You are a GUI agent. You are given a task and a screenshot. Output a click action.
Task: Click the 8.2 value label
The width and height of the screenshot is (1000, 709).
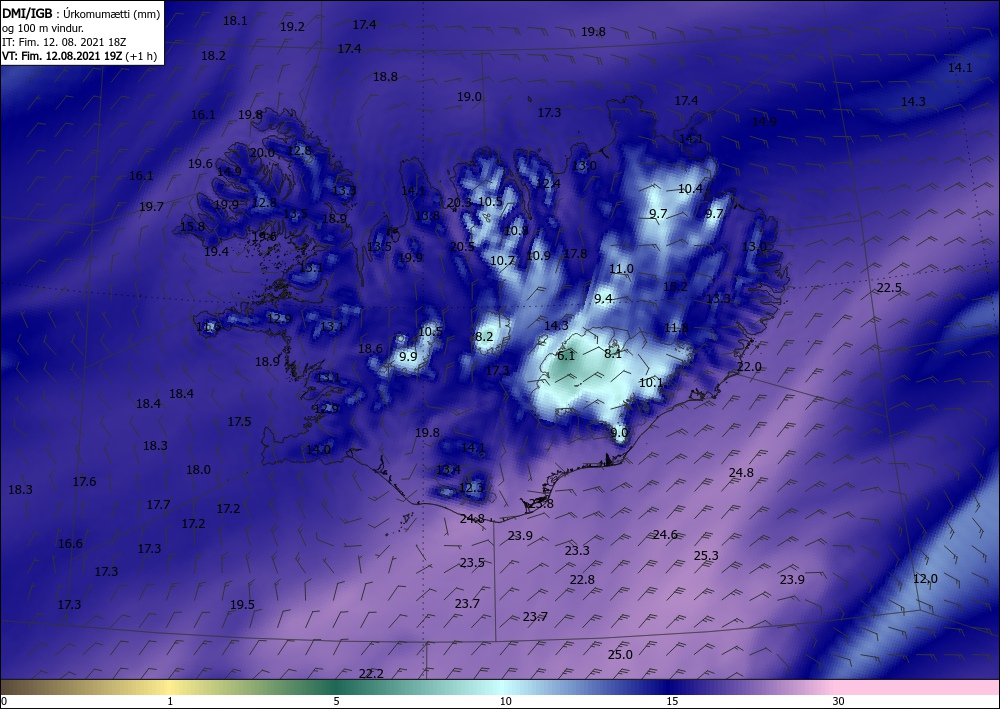[484, 336]
